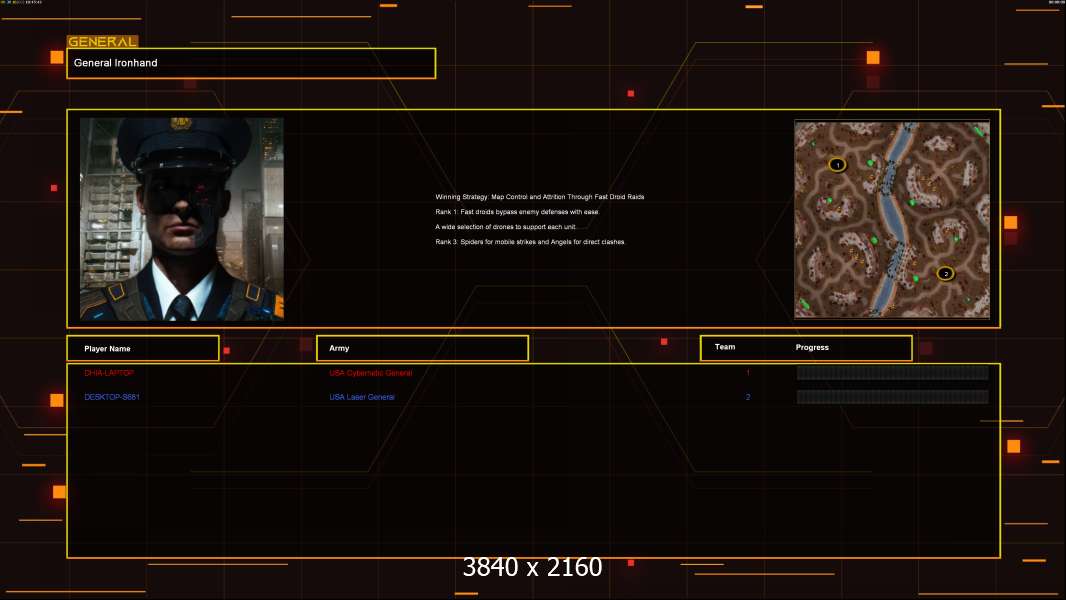The width and height of the screenshot is (1066, 600).
Task: Click the Team column header label
Action: coord(725,347)
